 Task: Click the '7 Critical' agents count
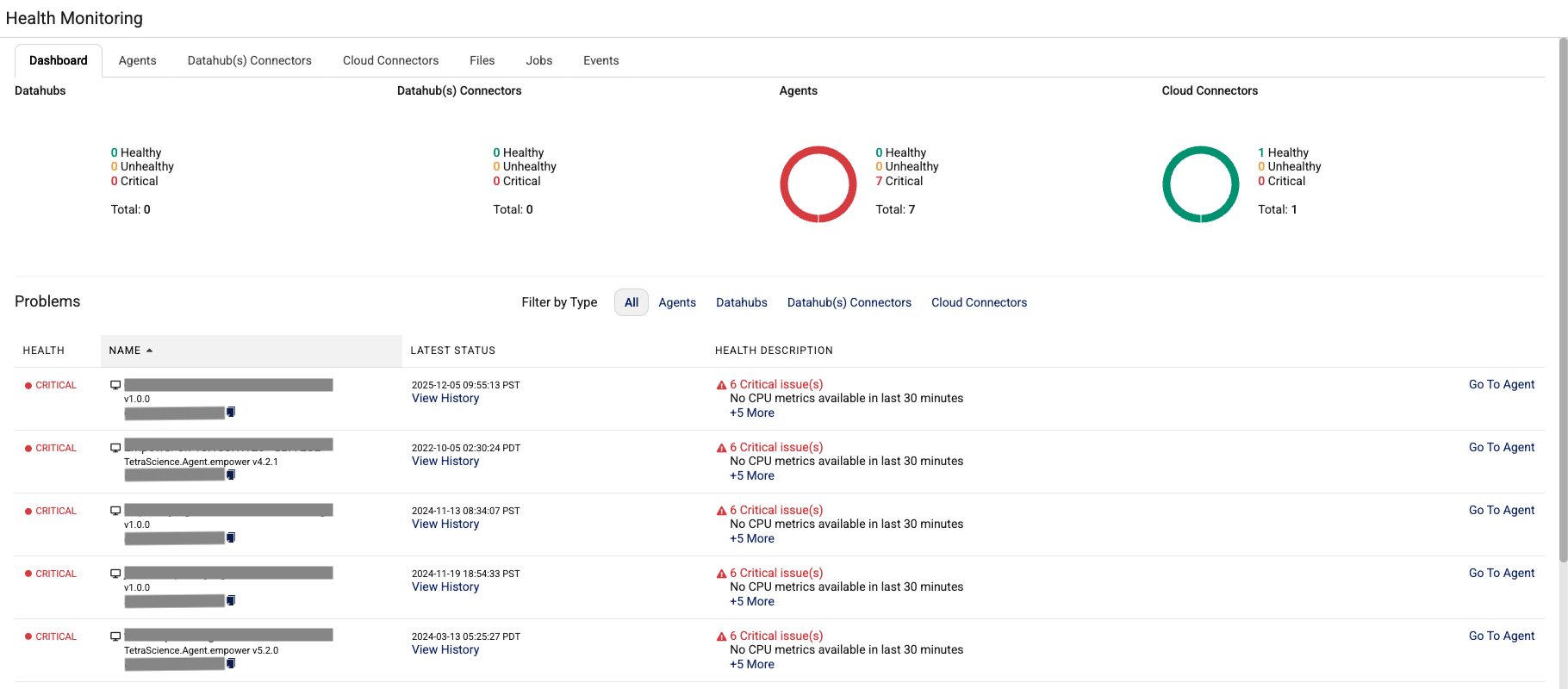pos(899,181)
